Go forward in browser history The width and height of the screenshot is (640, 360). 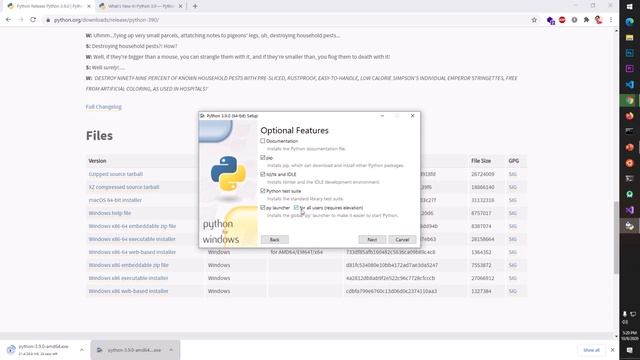pos(21,20)
